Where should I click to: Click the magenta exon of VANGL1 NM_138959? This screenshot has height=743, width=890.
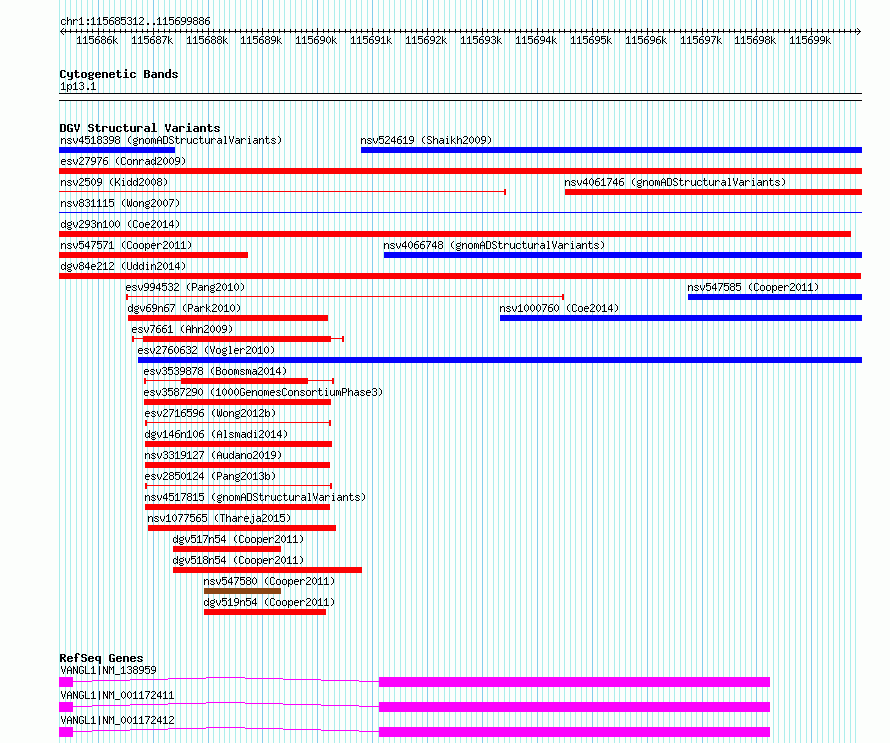574,682
